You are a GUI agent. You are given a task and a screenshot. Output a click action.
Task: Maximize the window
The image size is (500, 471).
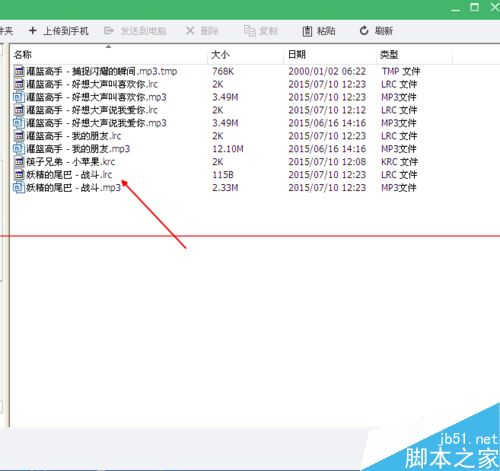coord(474,7)
